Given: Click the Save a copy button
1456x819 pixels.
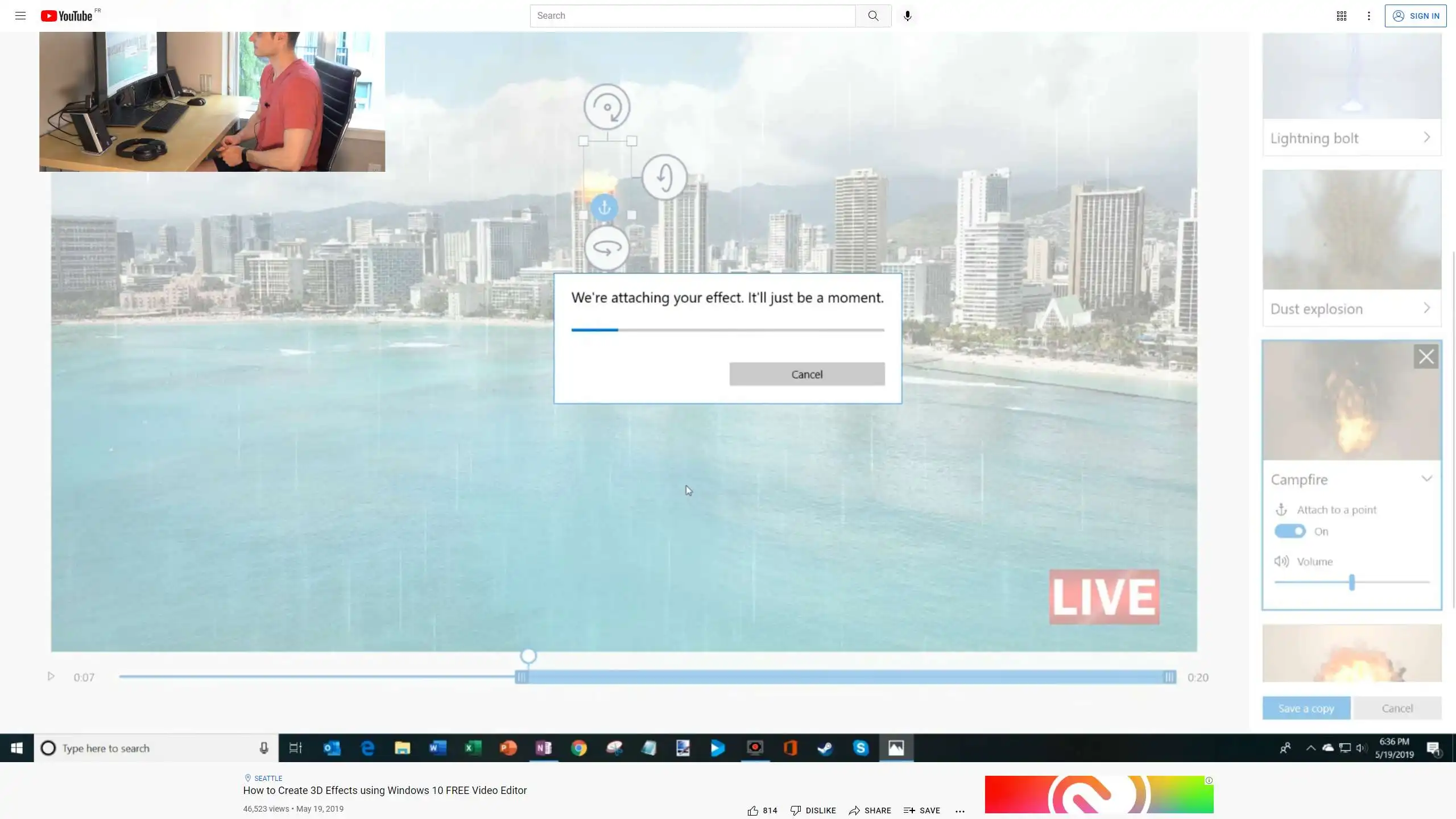Looking at the screenshot, I should click(x=1306, y=708).
